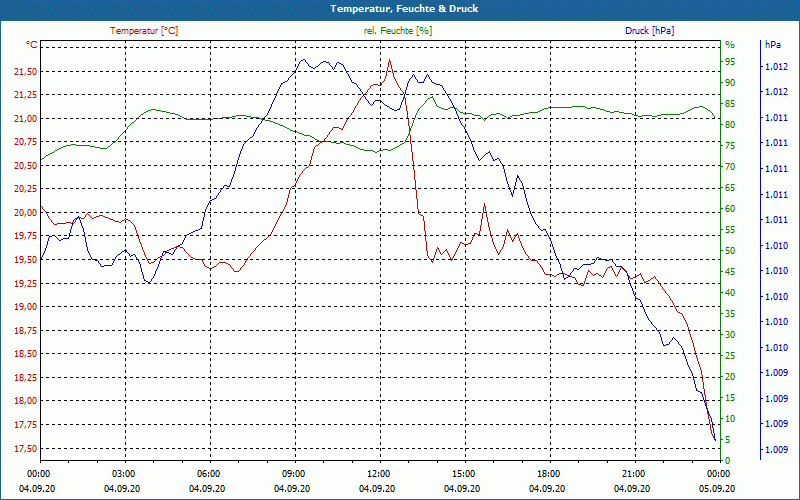Pick the 21,00 temperature axis tick
Screen dimensions: 800x500
tap(26, 119)
